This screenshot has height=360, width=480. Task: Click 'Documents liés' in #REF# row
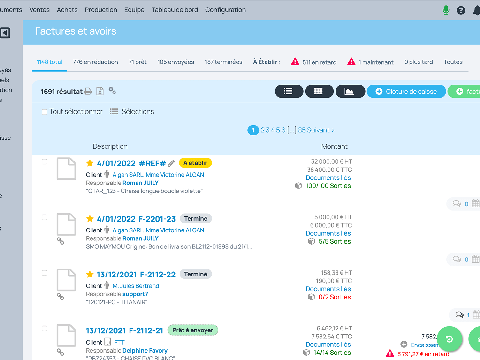[328, 178]
